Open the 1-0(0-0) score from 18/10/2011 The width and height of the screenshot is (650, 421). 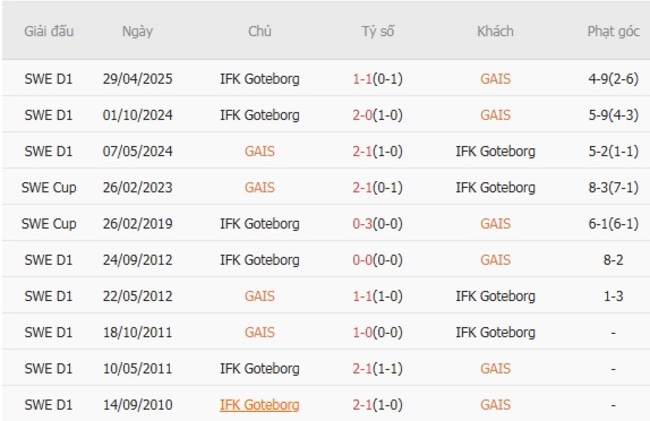[378, 332]
